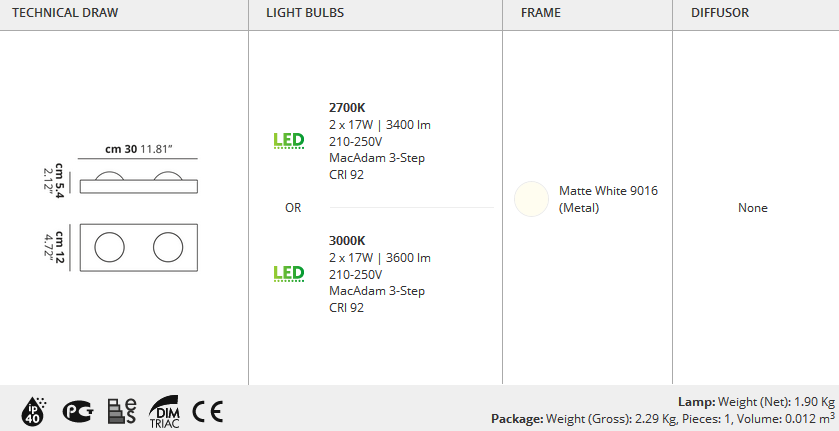Click the LED icon beside 3000K
839x431 pixels.
[288, 273]
